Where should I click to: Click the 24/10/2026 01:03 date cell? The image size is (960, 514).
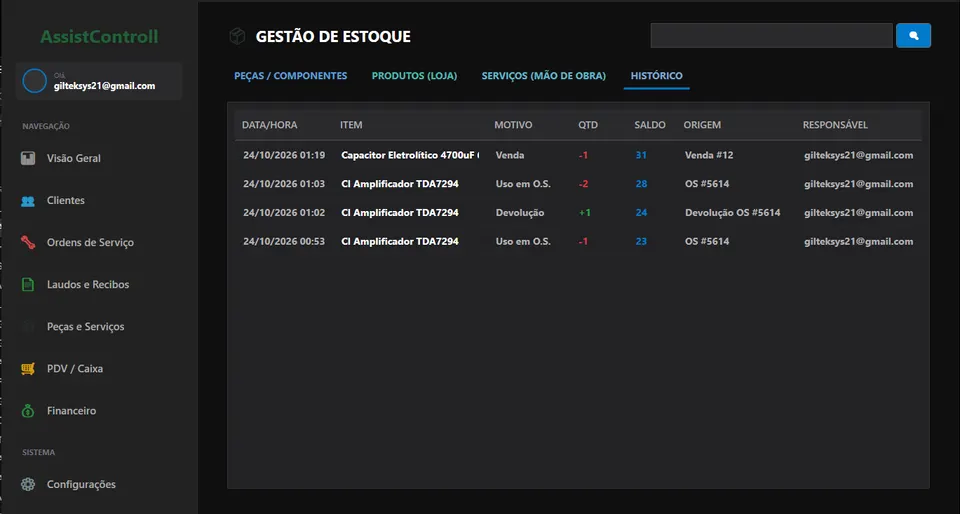click(x=284, y=184)
